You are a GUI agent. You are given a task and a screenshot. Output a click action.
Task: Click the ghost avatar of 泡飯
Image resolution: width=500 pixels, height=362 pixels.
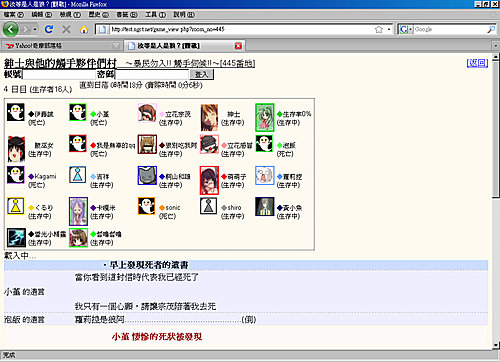[x=264, y=143]
